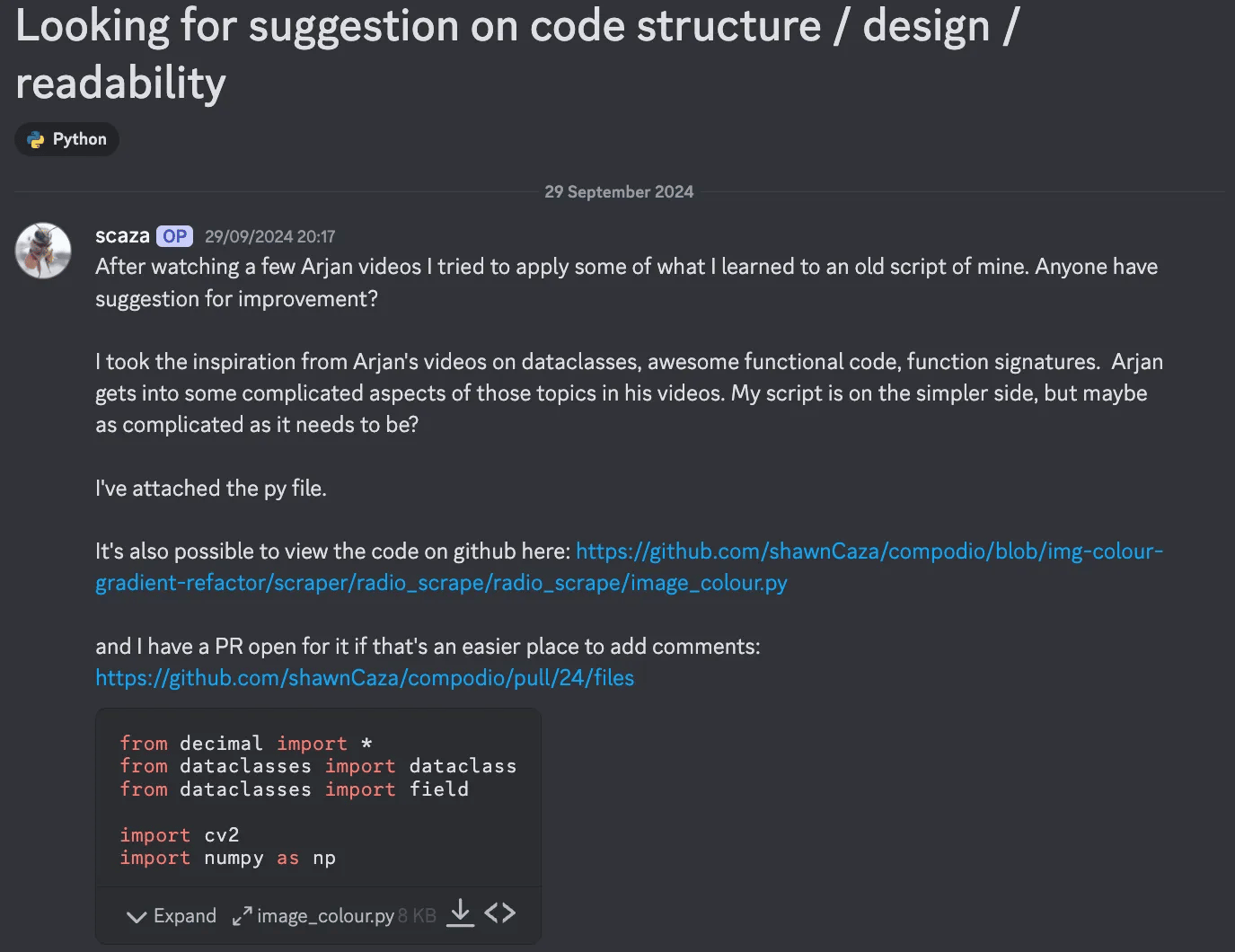Open the compodio pull/24/files link
Image resolution: width=1235 pixels, height=952 pixels.
(x=365, y=678)
